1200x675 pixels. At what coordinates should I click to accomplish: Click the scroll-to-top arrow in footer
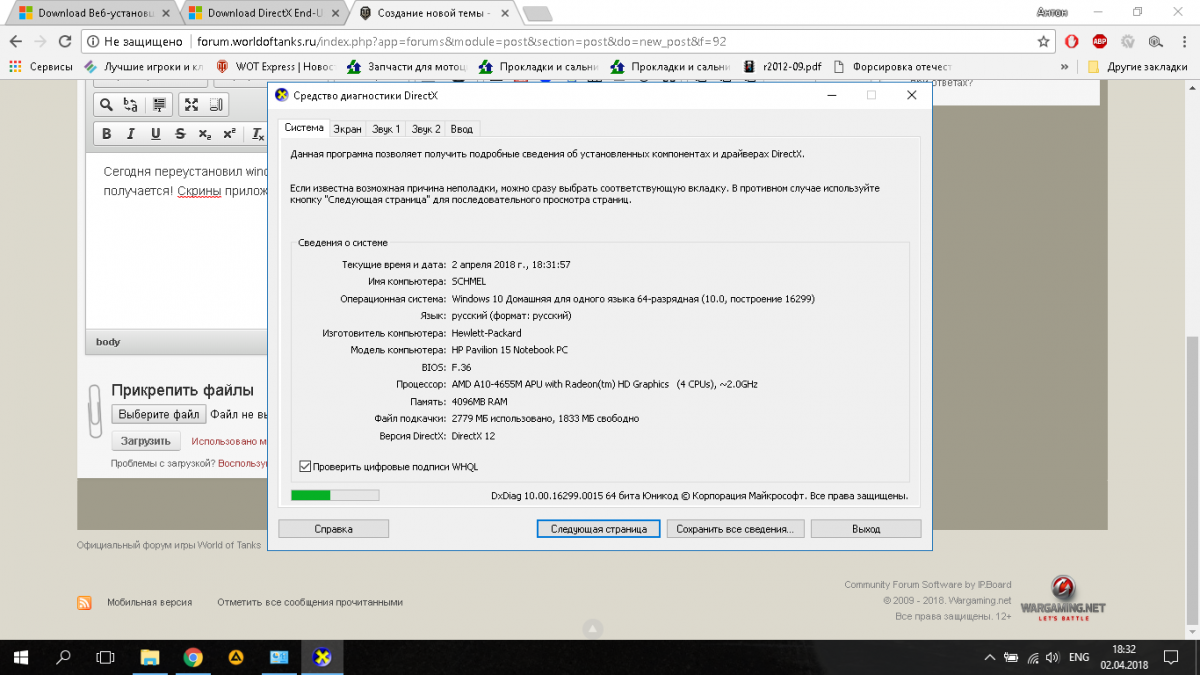[x=592, y=629]
